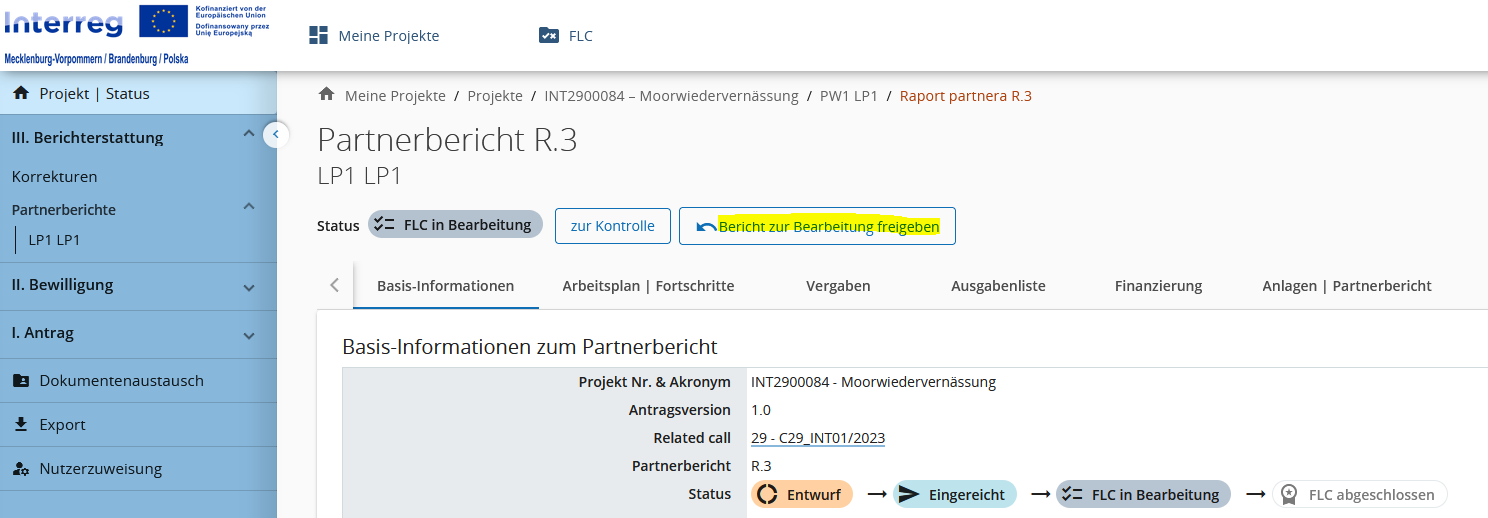Viewport: 1488px width, 518px height.
Task: Collapse the Partnerberichte submenu
Action: click(x=249, y=207)
